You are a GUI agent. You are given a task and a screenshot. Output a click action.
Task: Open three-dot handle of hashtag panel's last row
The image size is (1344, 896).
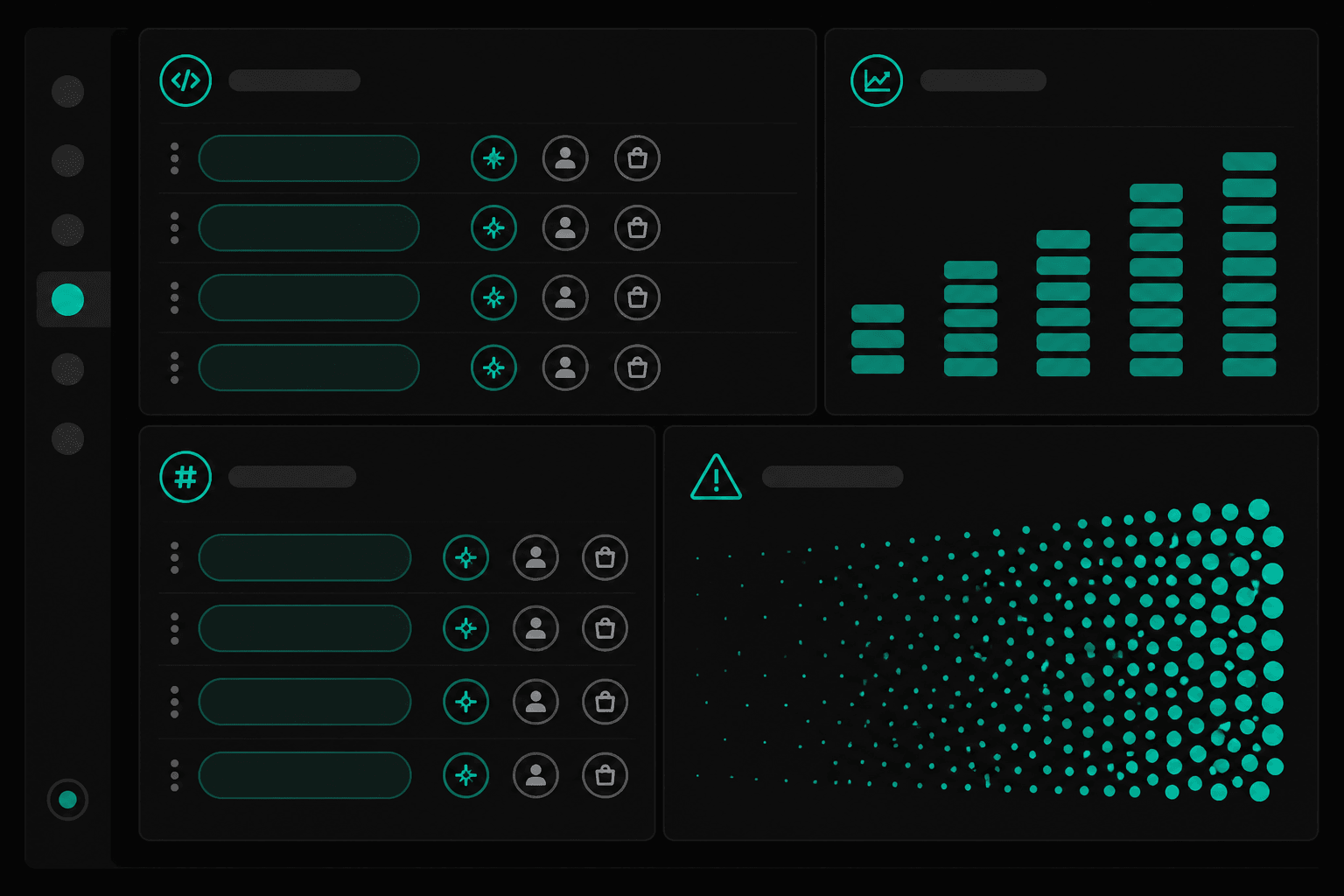coord(175,775)
